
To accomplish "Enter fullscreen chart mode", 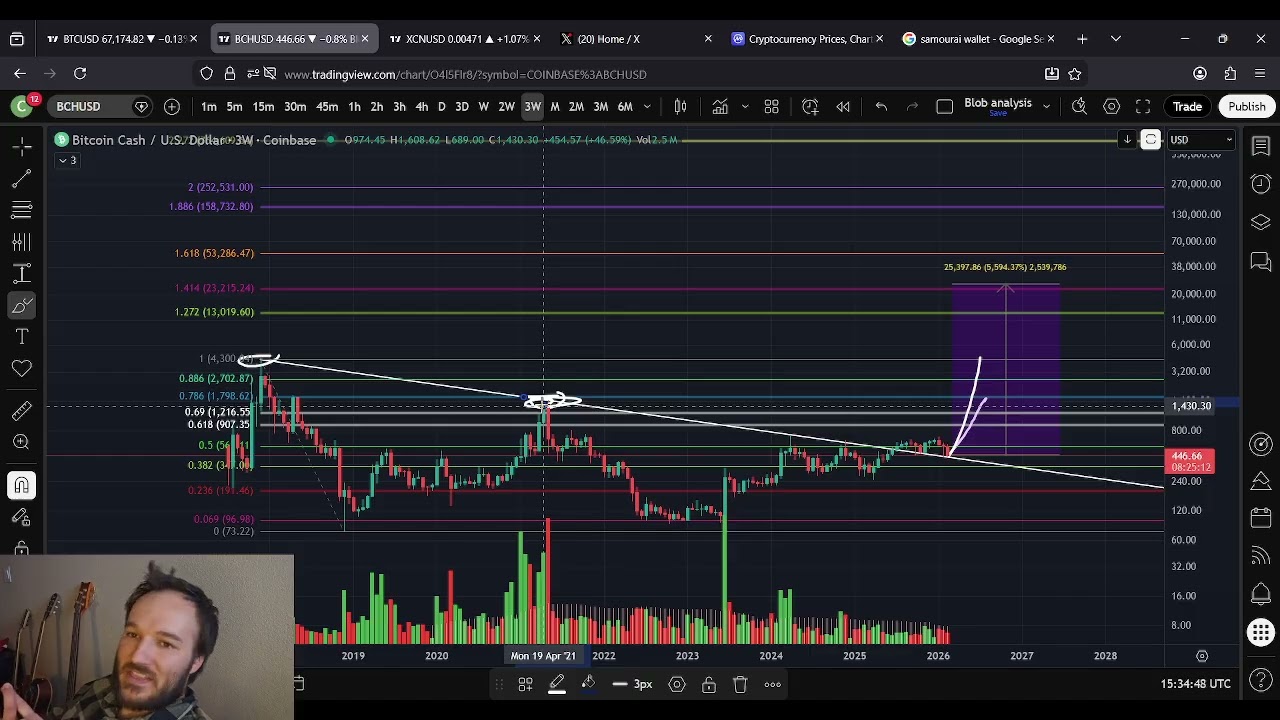I will (x=1143, y=106).
